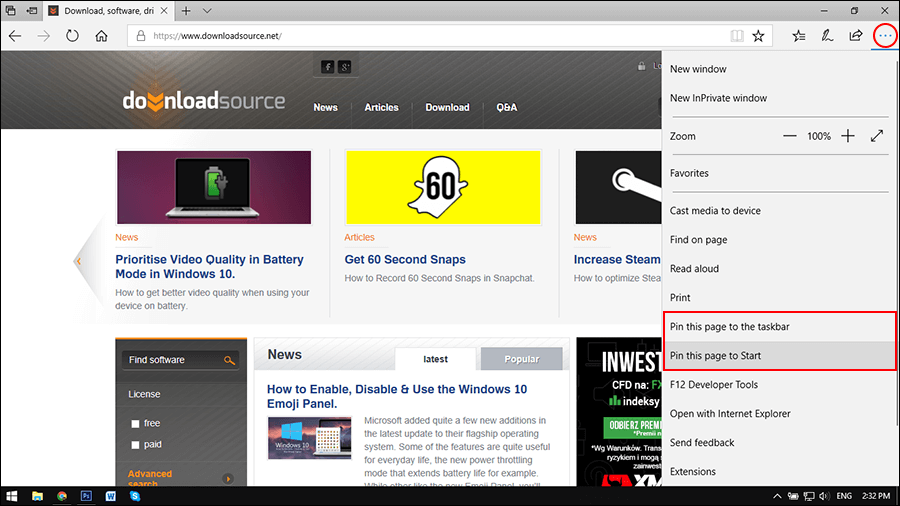Click the carousel previous arrow
Screen dimensions: 900x506
click(79, 261)
